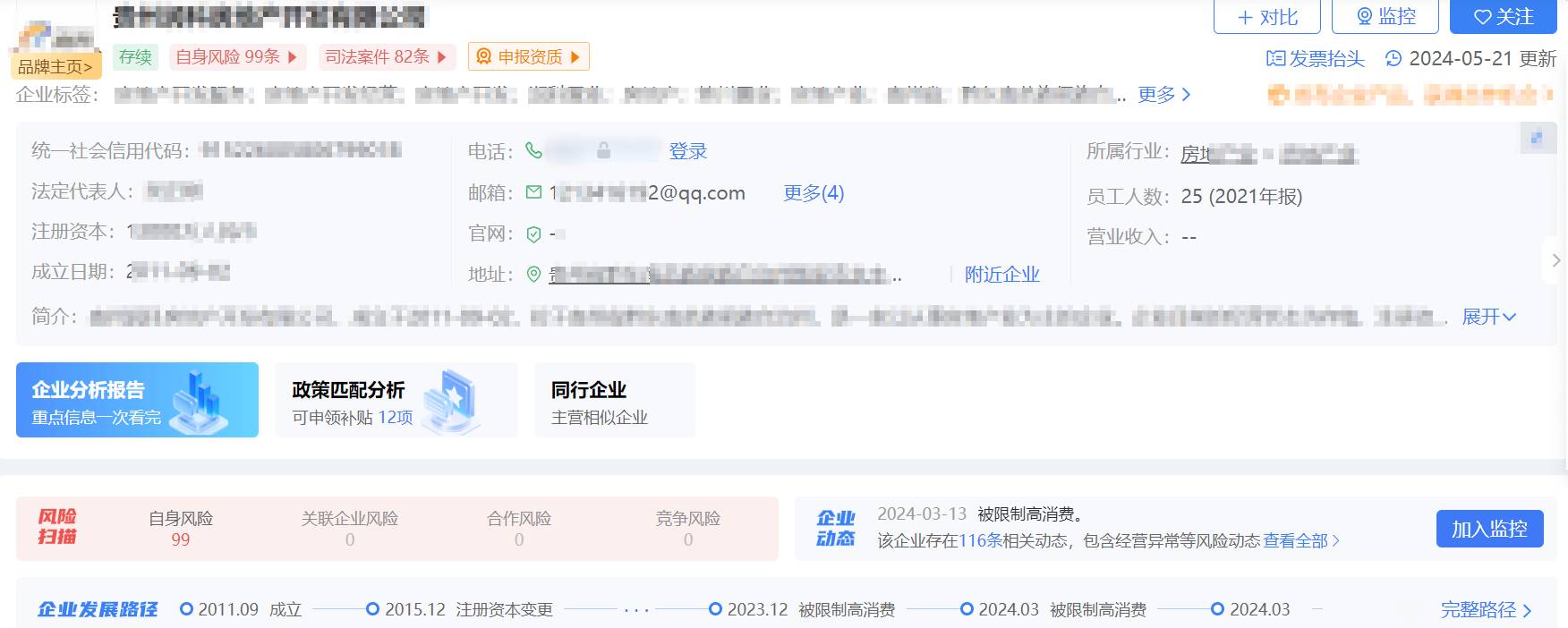Click the 12项 subsidy count link

point(395,418)
